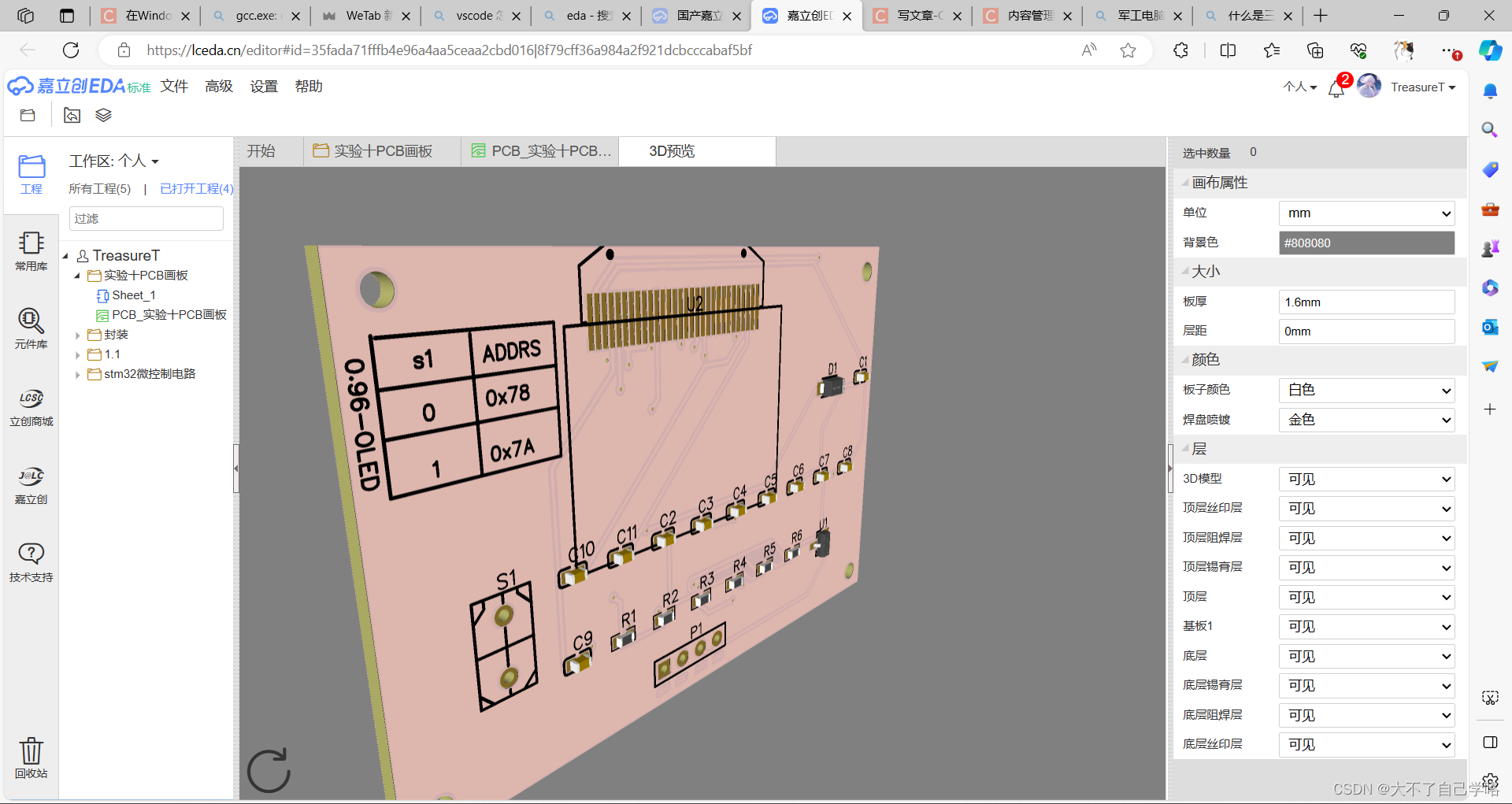Switch to the PCB_实验十PCB... tab

[540, 151]
